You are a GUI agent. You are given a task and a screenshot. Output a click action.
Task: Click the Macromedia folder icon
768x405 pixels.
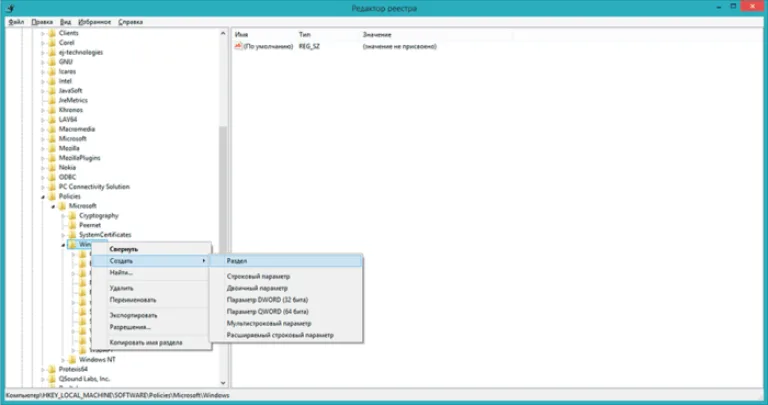click(52, 129)
